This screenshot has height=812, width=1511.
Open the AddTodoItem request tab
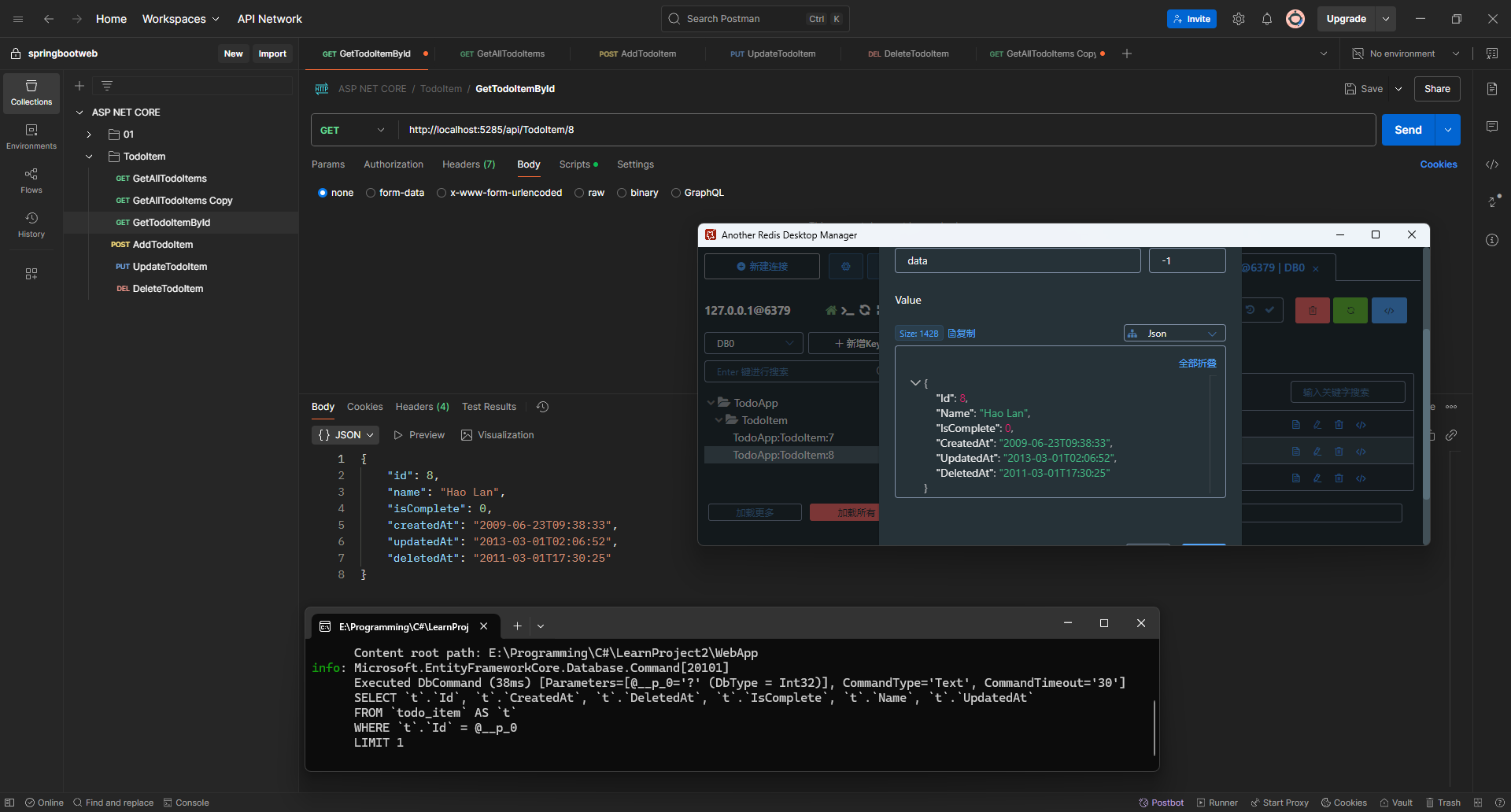[637, 54]
